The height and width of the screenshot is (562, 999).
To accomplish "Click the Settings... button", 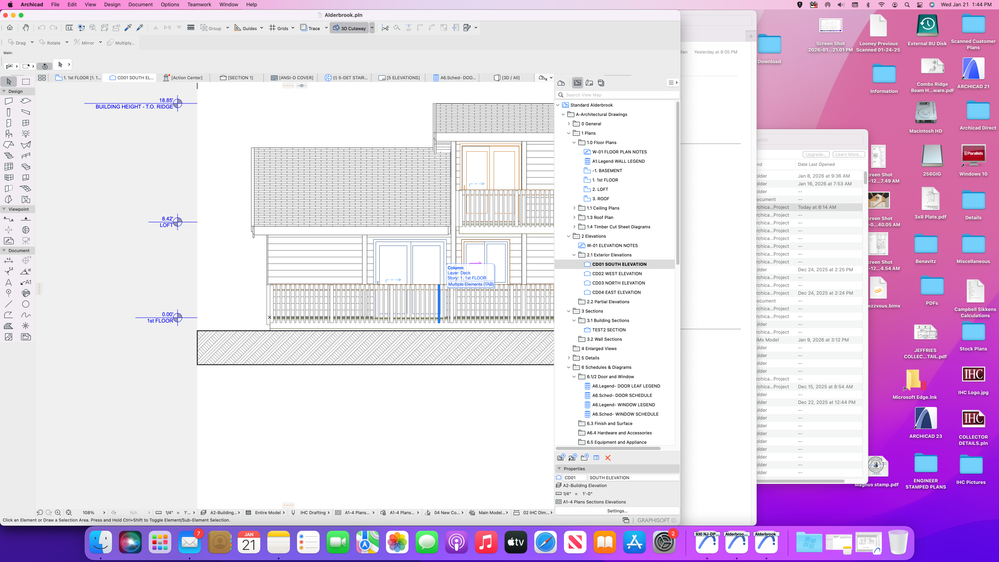I will [616, 511].
